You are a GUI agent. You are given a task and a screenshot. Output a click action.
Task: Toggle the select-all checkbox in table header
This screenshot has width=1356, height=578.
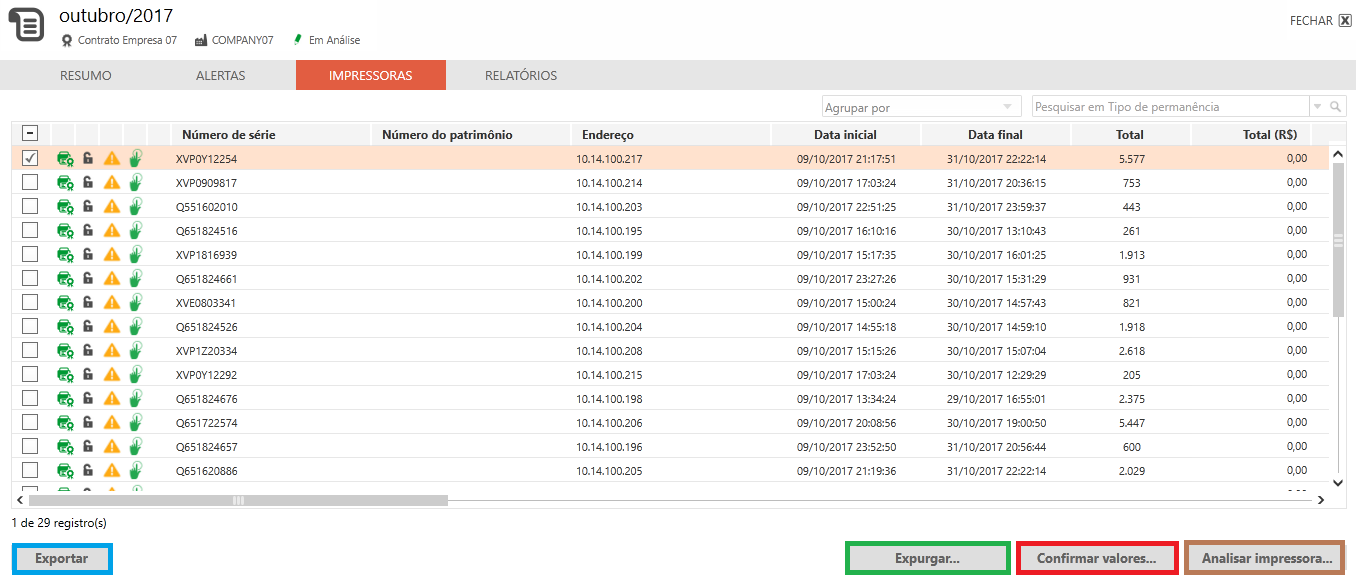[x=30, y=134]
